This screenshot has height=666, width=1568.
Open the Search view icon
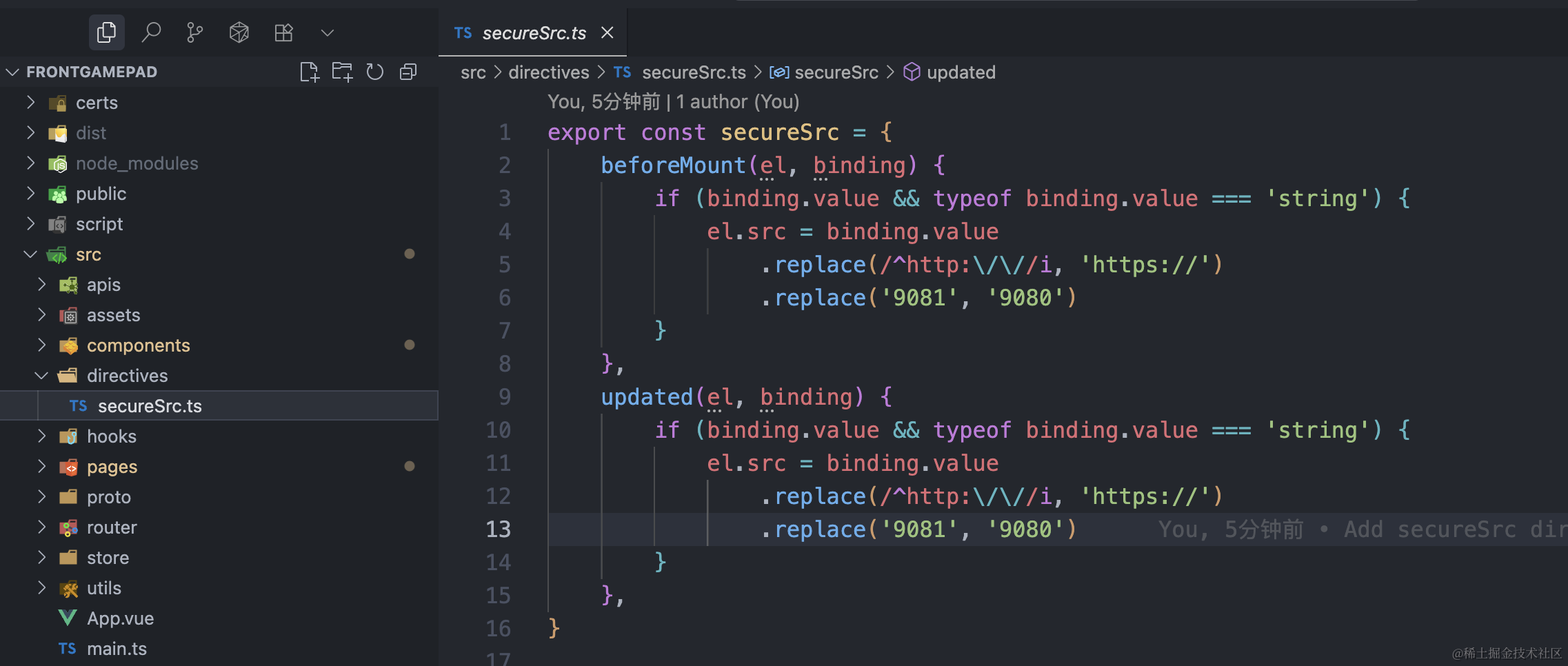point(151,32)
